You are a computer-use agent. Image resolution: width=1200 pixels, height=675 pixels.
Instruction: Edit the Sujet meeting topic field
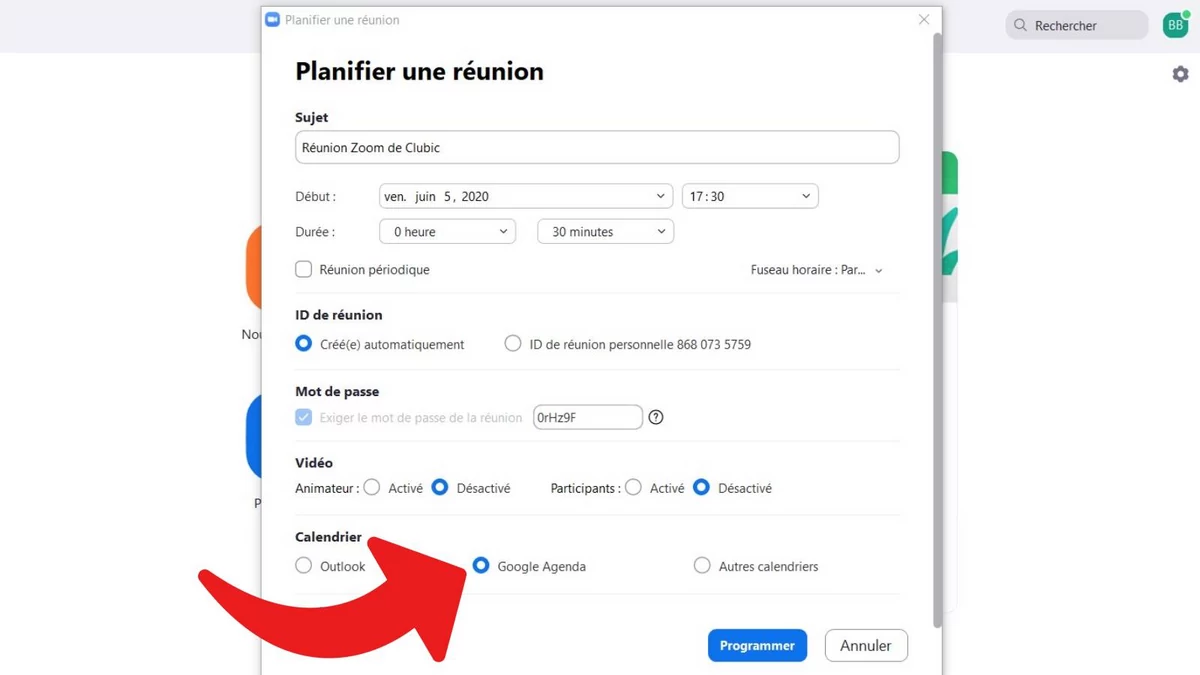(x=597, y=148)
